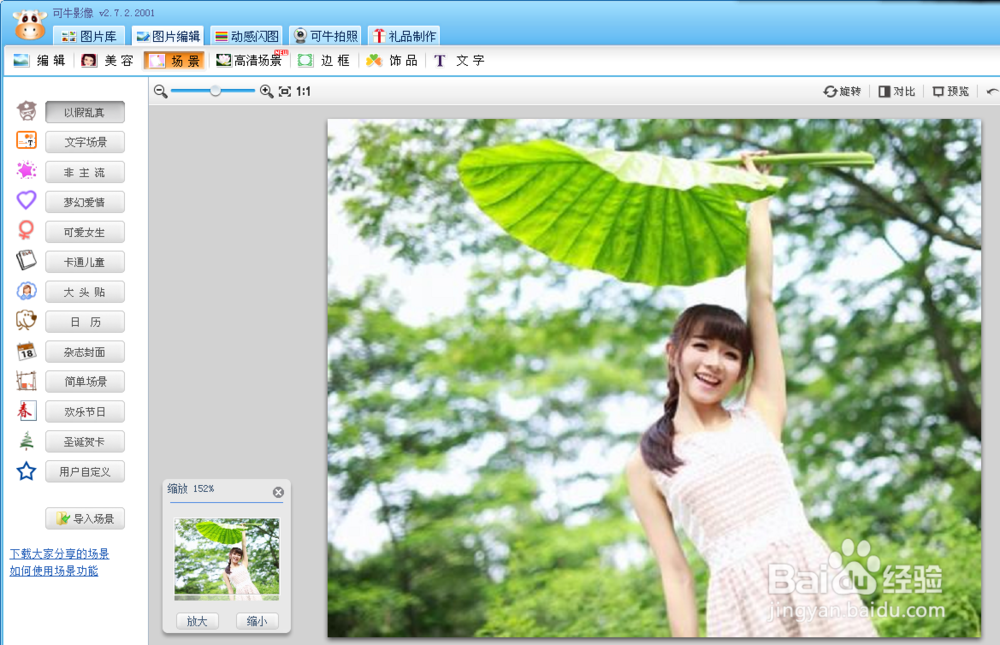Click the 大头贴 portrait icon
This screenshot has height=645, width=1000.
(26, 291)
